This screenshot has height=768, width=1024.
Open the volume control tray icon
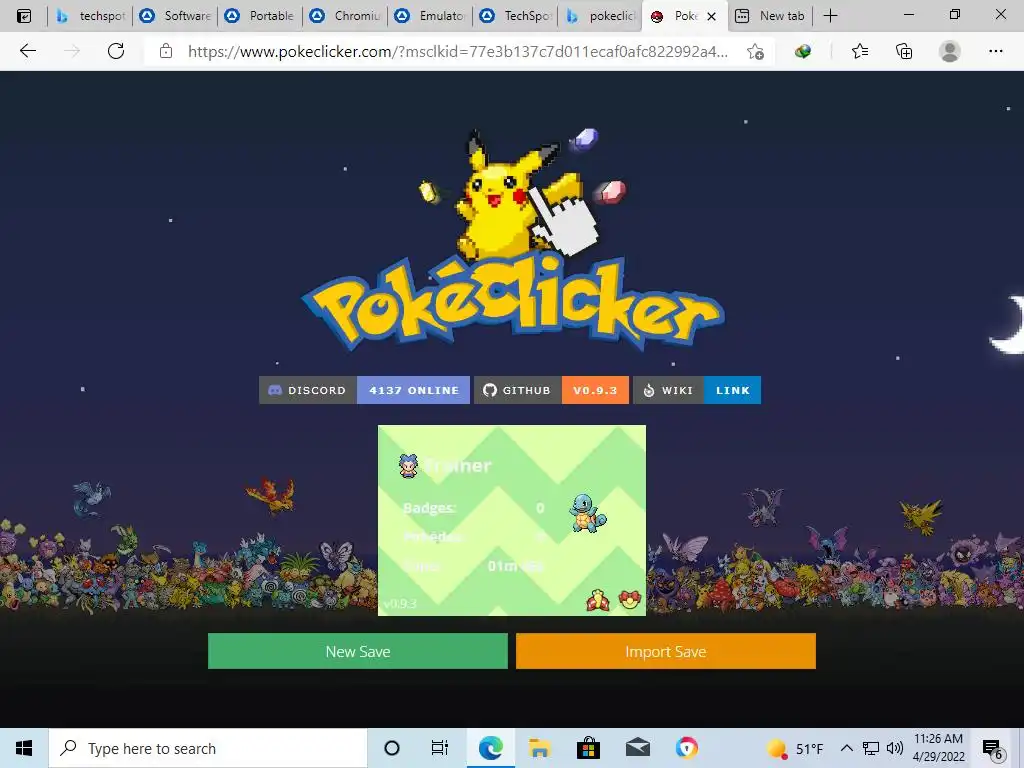[895, 748]
